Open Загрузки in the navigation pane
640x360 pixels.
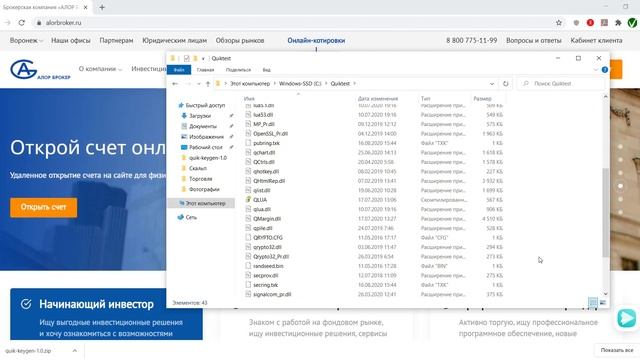[x=200, y=116]
